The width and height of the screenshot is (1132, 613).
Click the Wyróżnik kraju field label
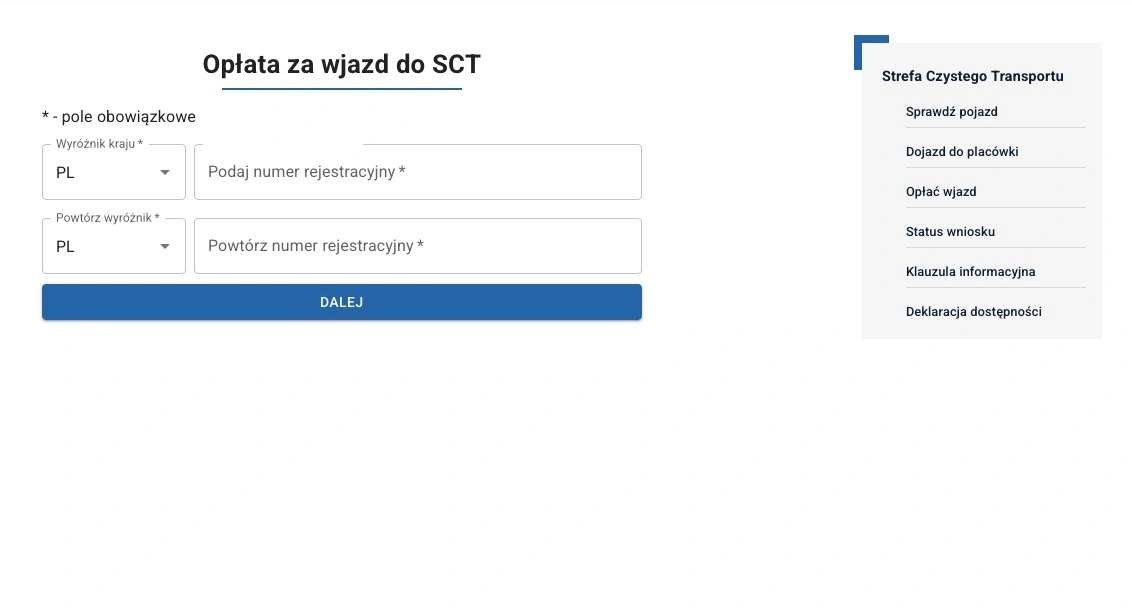pos(99,144)
